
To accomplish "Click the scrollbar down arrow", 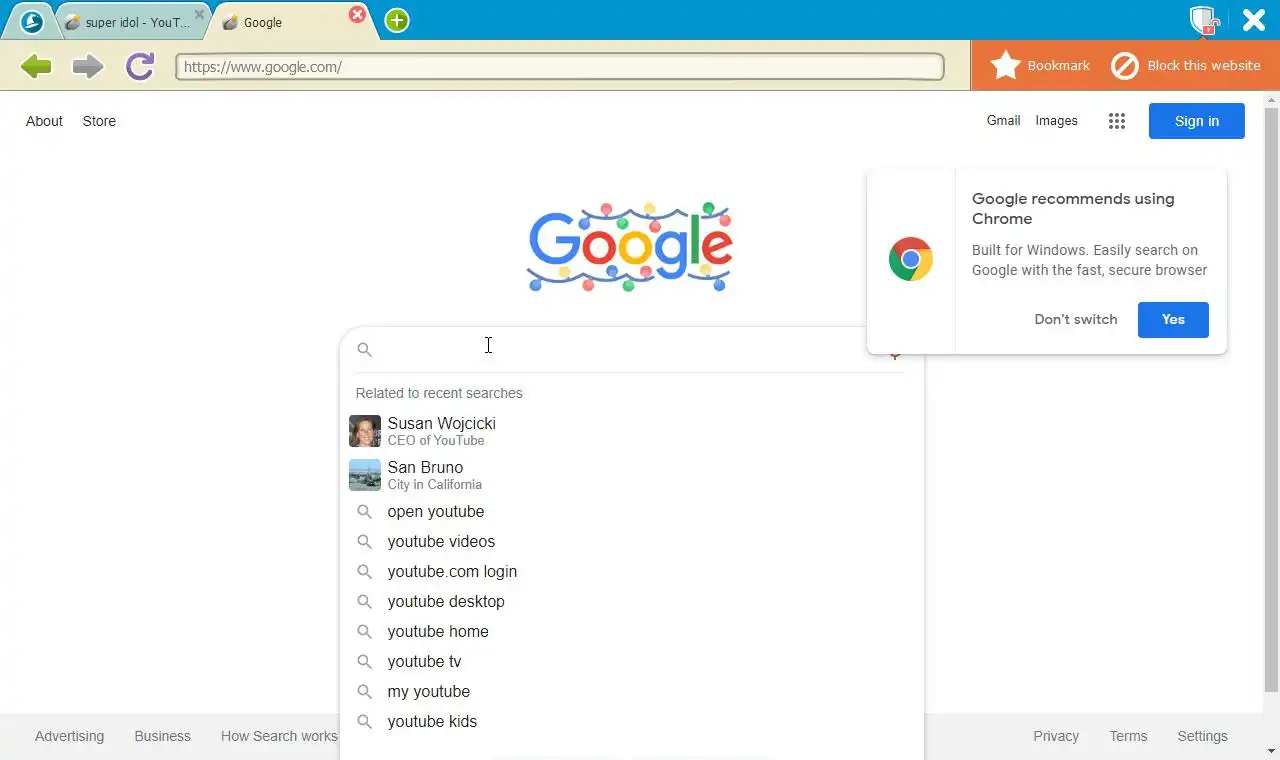I will (x=1272, y=751).
